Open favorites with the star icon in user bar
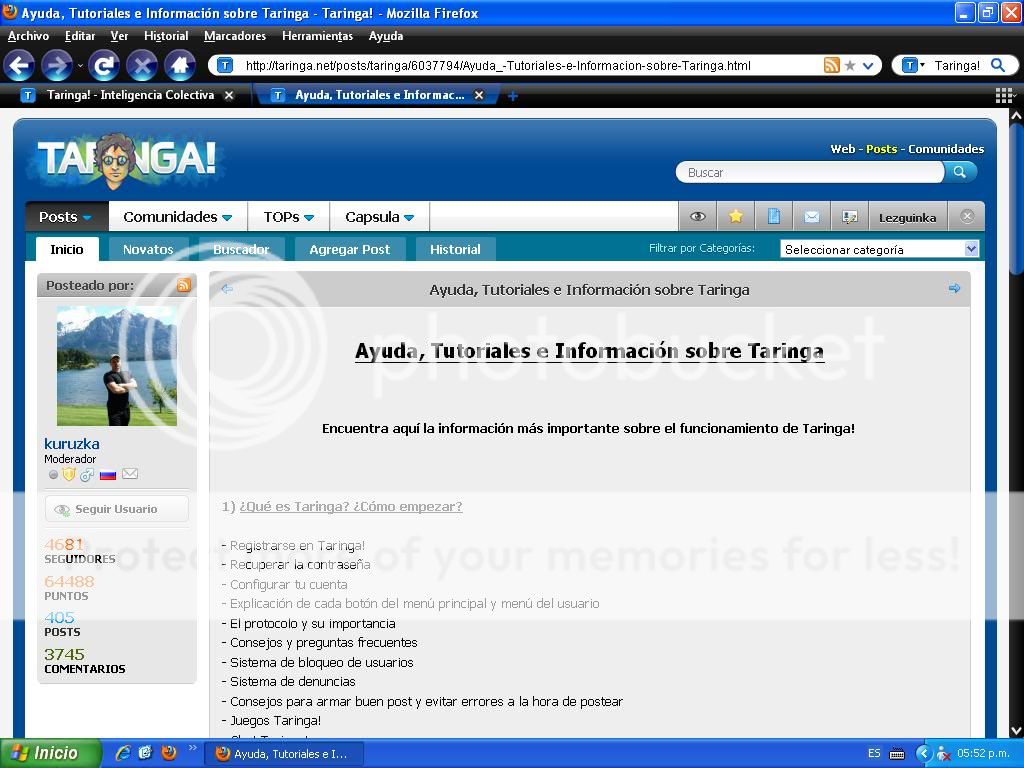Screen dimensions: 1024x768 [x=736, y=217]
